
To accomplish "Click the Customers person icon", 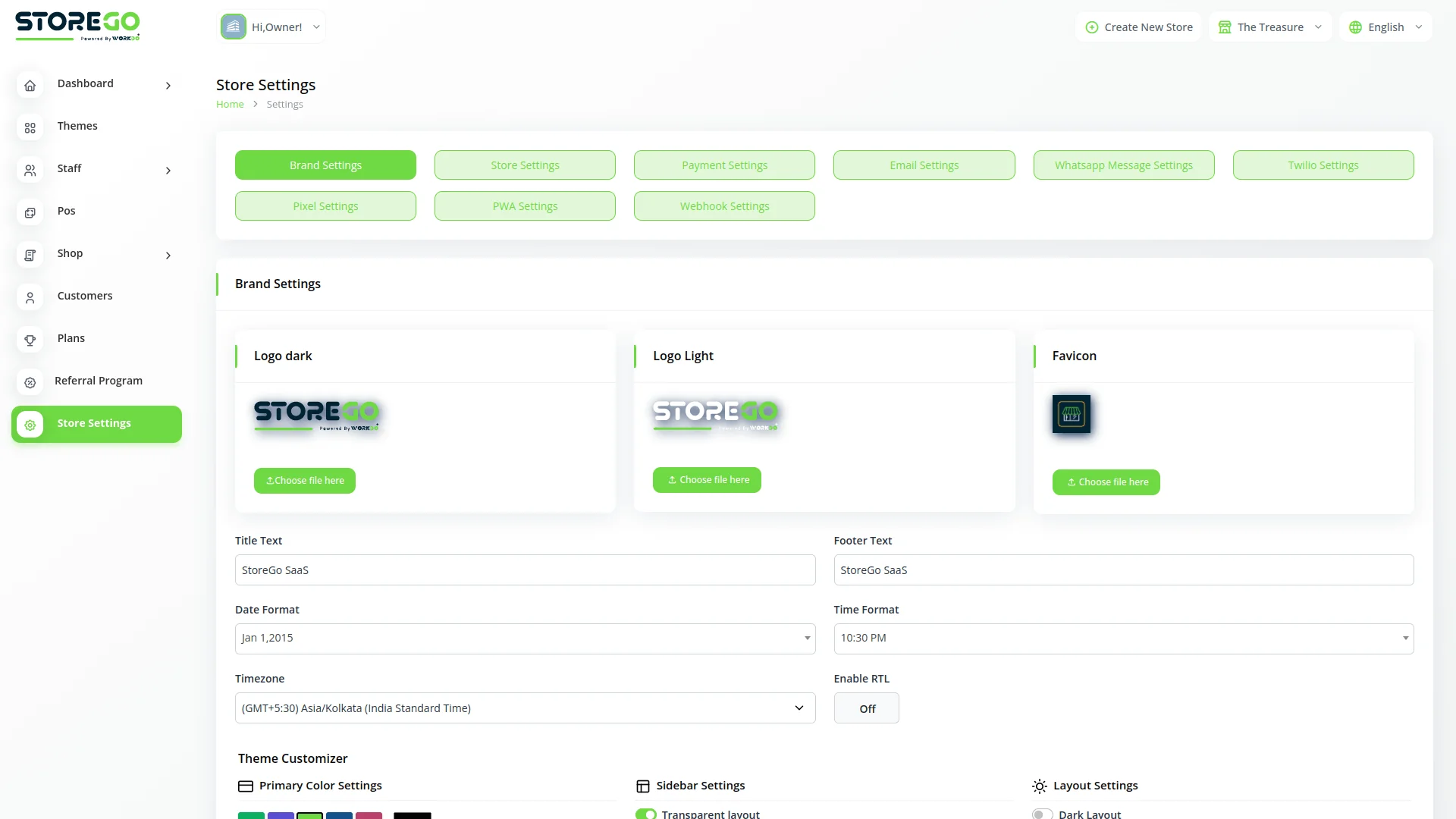I will 30,298.
